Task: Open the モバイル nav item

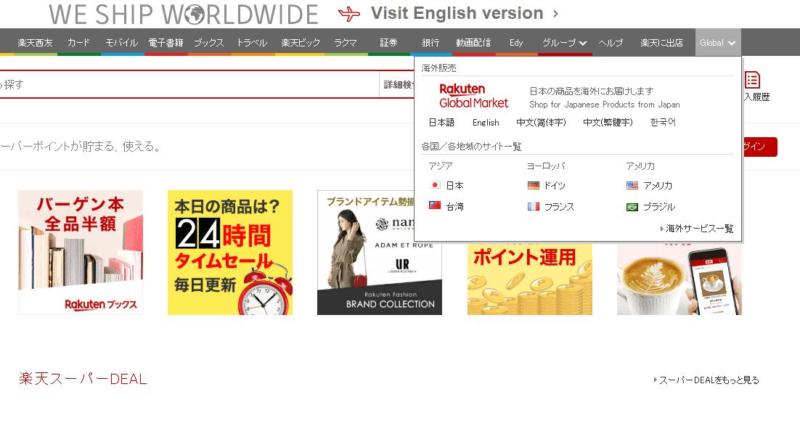Action: click(x=121, y=43)
